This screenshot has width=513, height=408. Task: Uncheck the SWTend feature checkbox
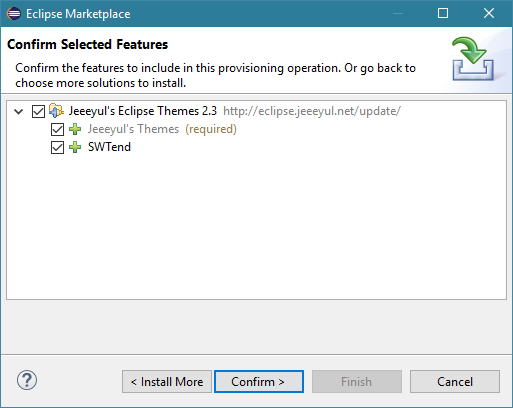click(x=57, y=147)
